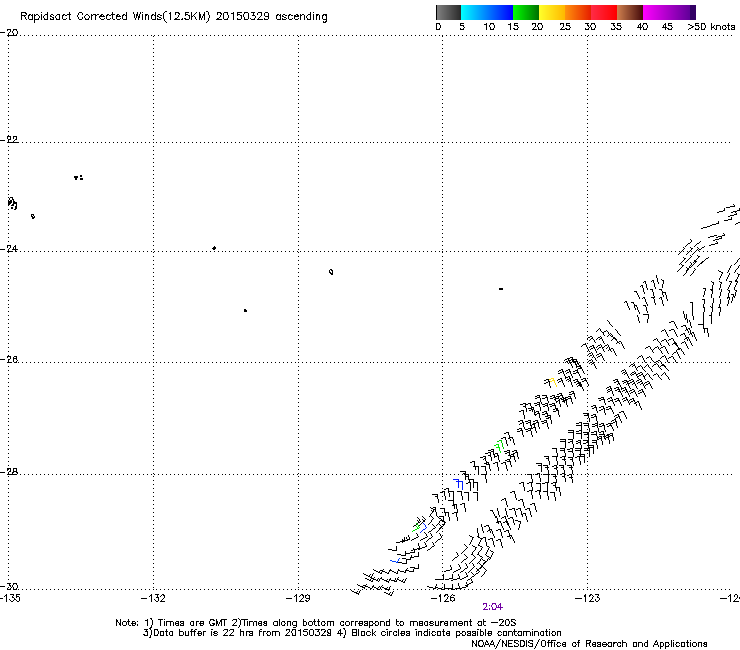Click the '-22' latitude axis label

pyautogui.click(x=9, y=140)
